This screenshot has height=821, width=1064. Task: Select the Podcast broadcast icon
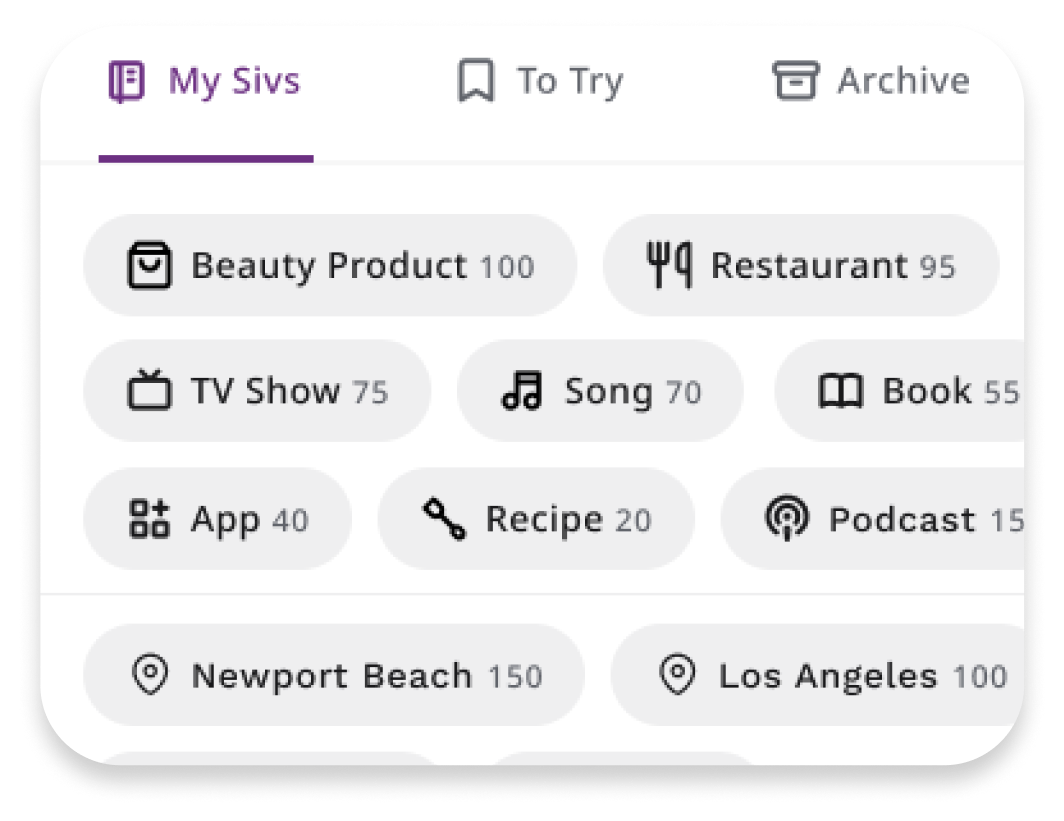[789, 519]
